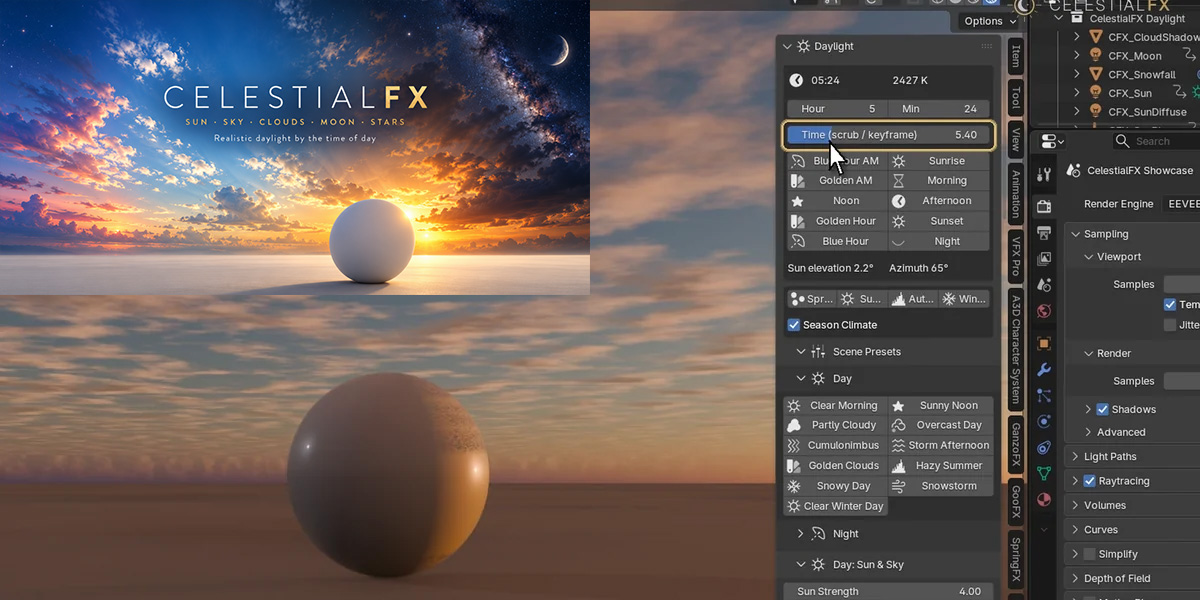Switch to the View sidebar tab
Image resolution: width=1200 pixels, height=600 pixels.
pyautogui.click(x=1015, y=139)
